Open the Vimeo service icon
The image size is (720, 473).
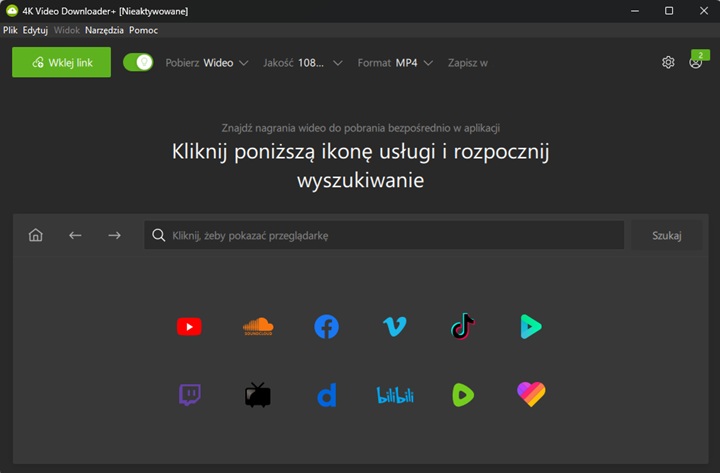(394, 326)
